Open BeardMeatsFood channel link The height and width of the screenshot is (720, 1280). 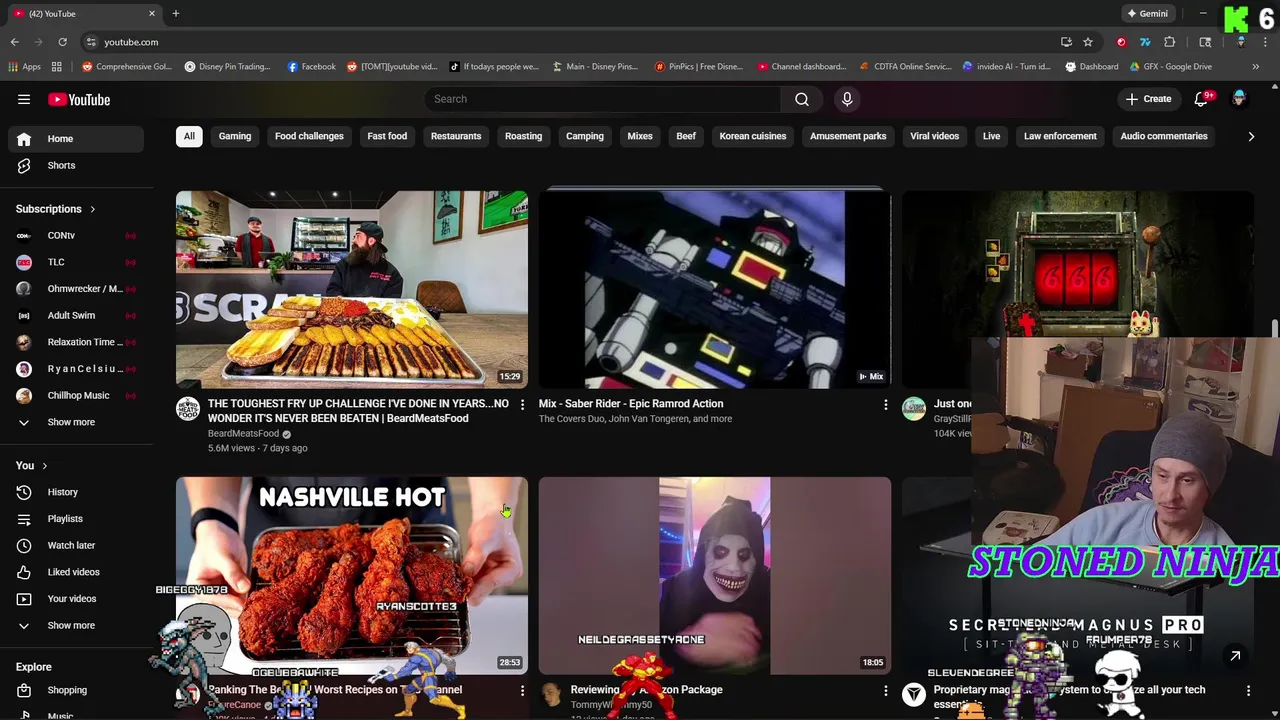click(243, 434)
